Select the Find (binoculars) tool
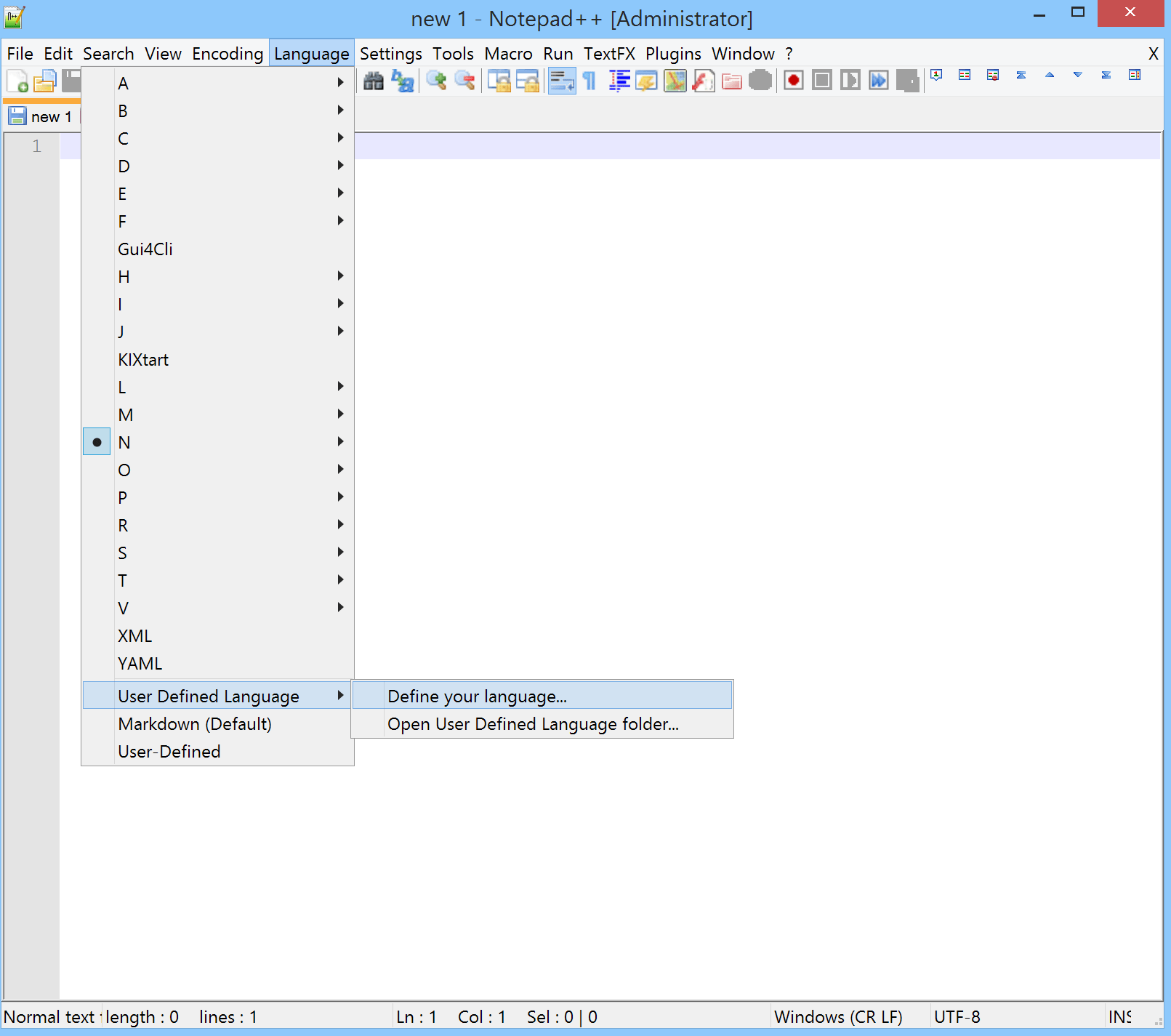This screenshot has height=1036, width=1171. pyautogui.click(x=374, y=81)
